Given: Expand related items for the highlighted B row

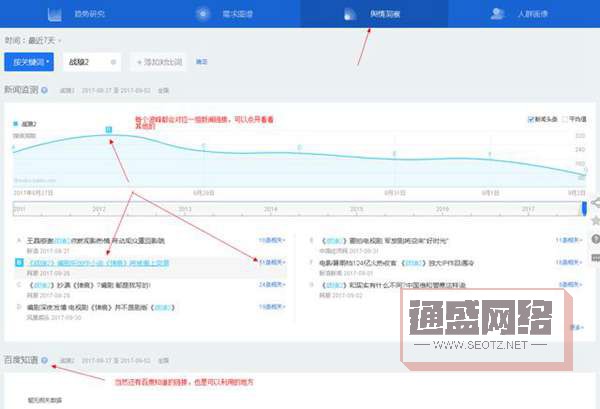Looking at the screenshot, I should [272, 262].
